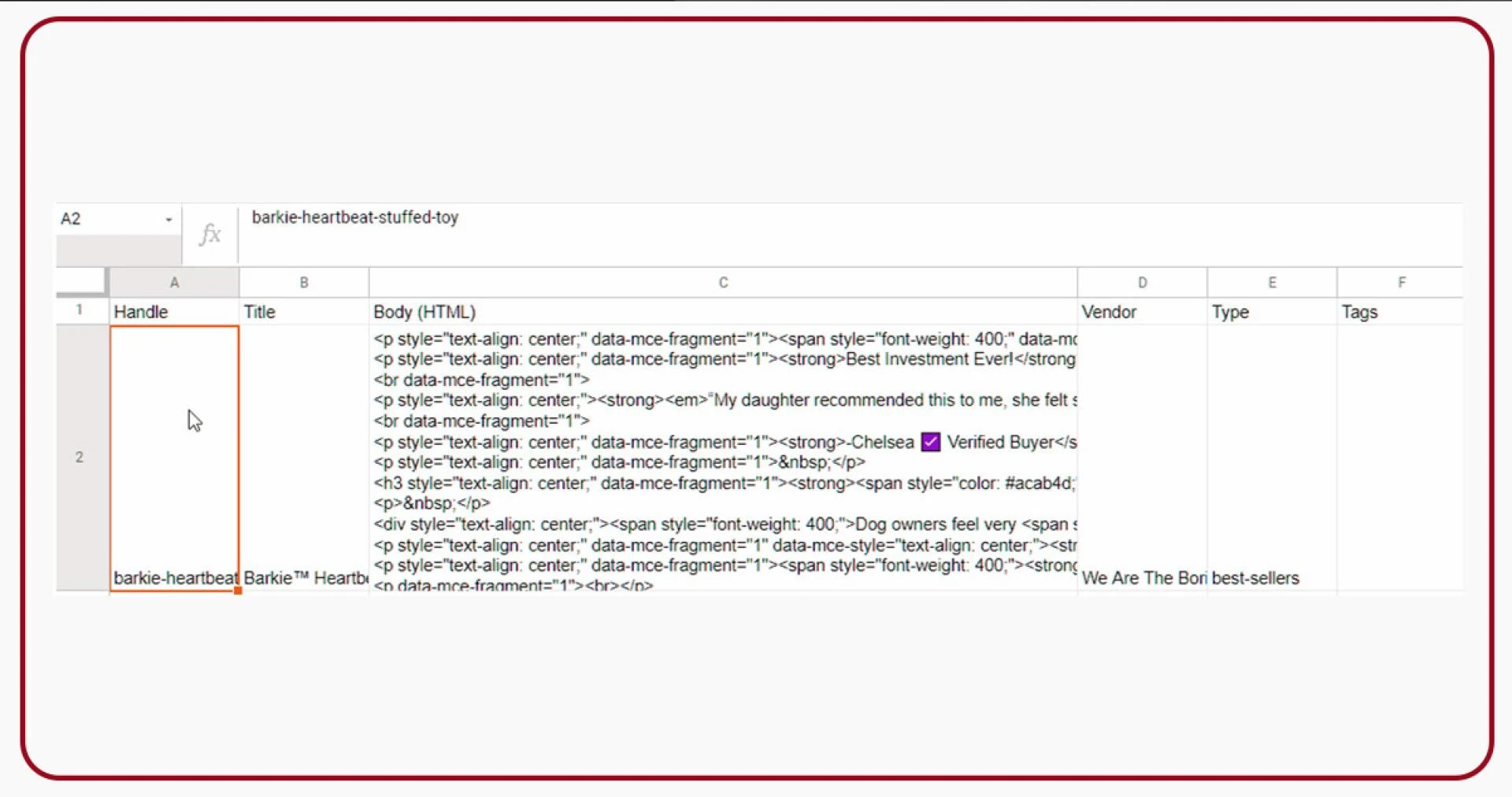Click the A2 name box field
This screenshot has height=797, width=1512.
pos(118,219)
